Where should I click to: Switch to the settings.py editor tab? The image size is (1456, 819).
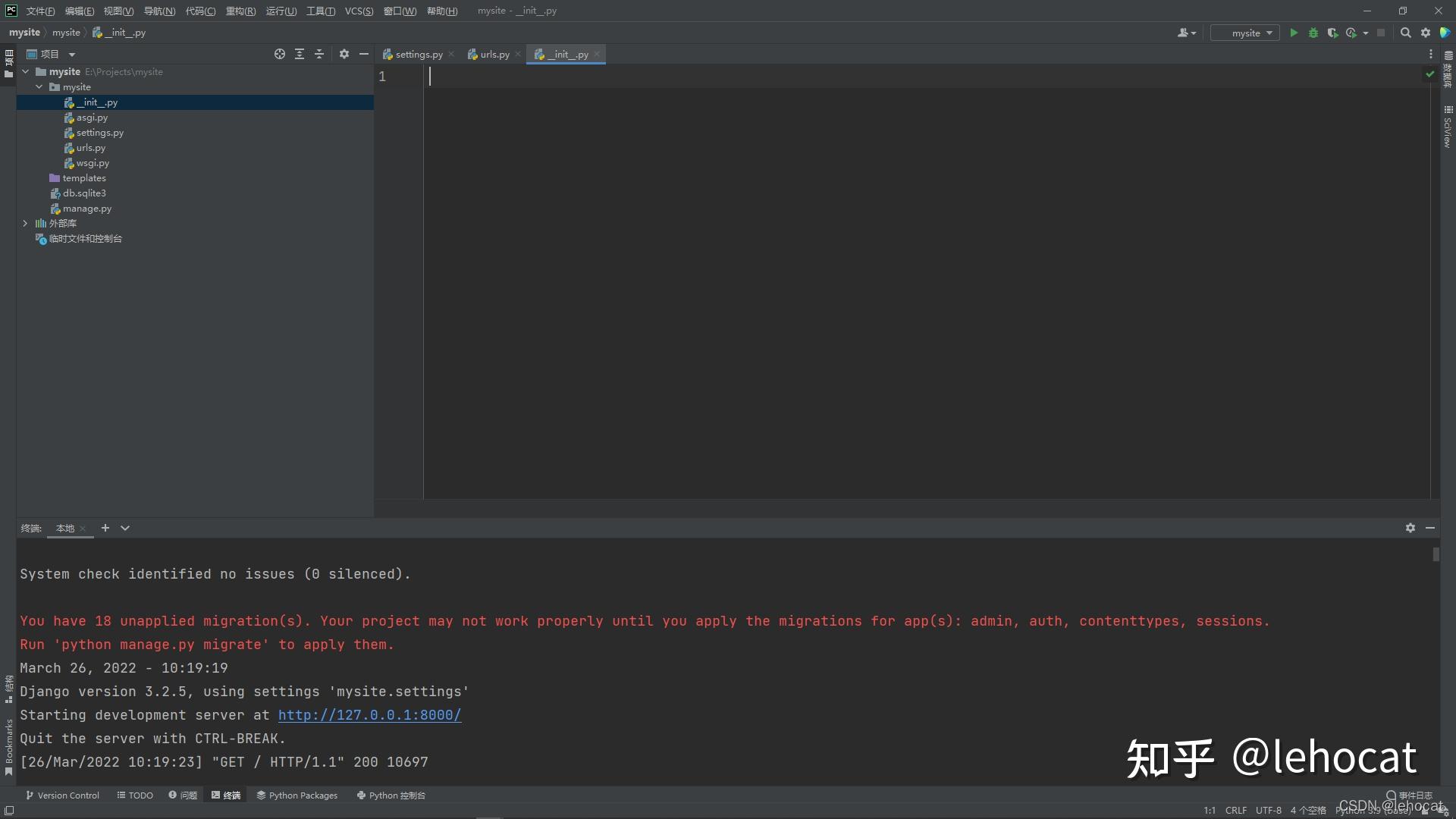(418, 54)
